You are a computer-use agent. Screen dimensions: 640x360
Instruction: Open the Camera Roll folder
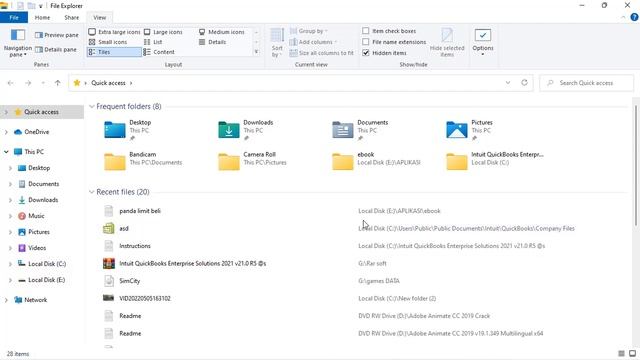coord(252,161)
